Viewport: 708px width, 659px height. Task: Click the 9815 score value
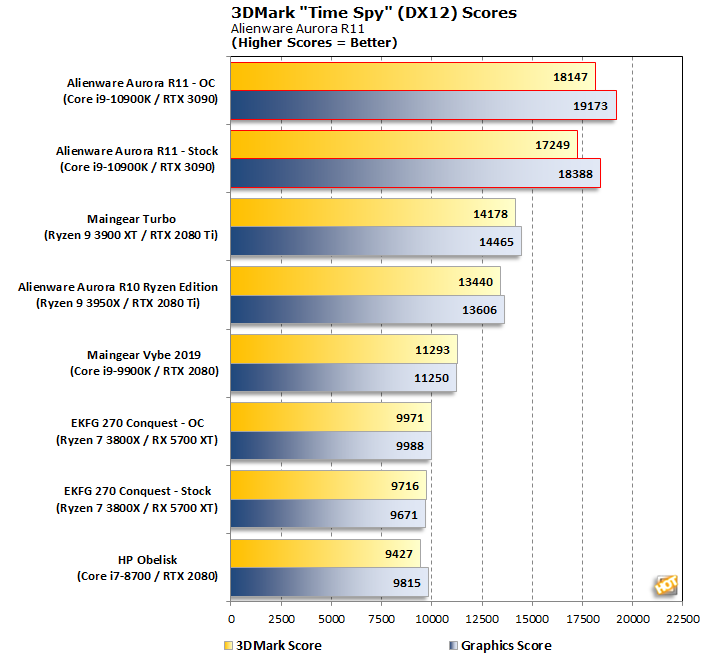coord(407,583)
